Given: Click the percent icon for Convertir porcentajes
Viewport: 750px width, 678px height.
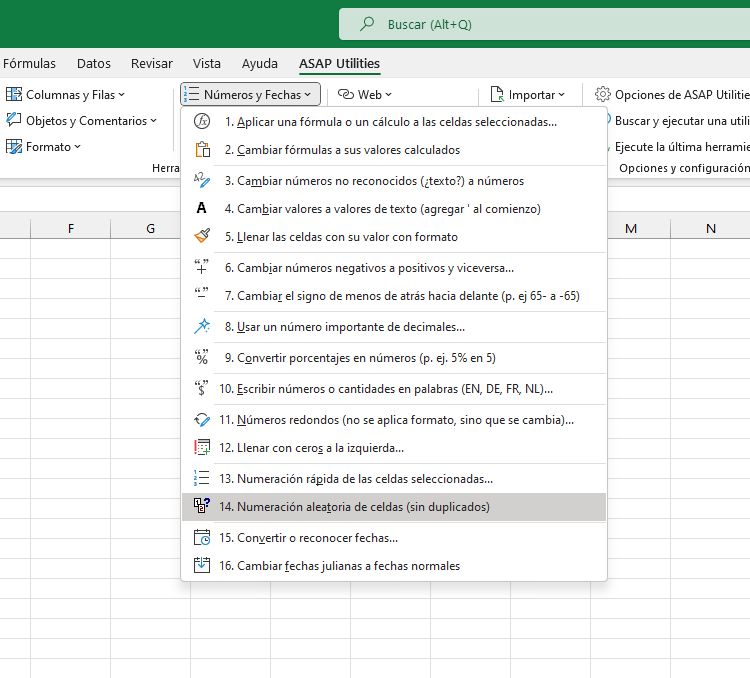Looking at the screenshot, I should tap(202, 357).
